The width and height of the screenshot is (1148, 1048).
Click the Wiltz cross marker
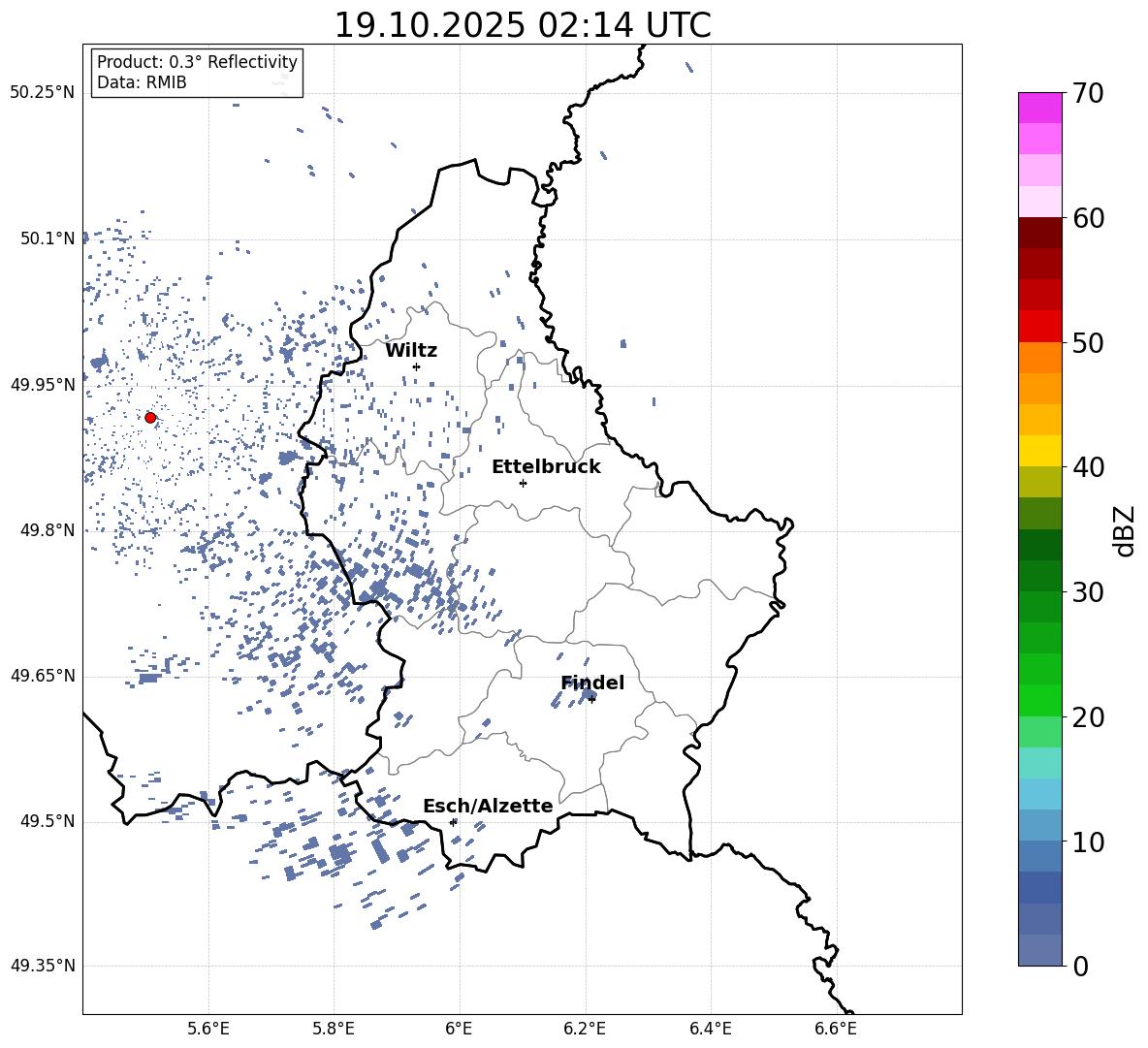[416, 366]
